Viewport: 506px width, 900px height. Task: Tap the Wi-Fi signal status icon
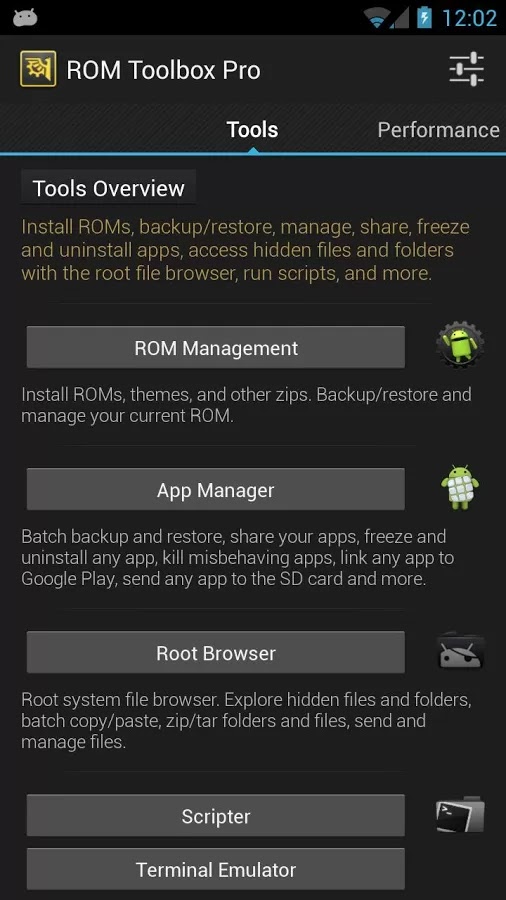pyautogui.click(x=377, y=18)
